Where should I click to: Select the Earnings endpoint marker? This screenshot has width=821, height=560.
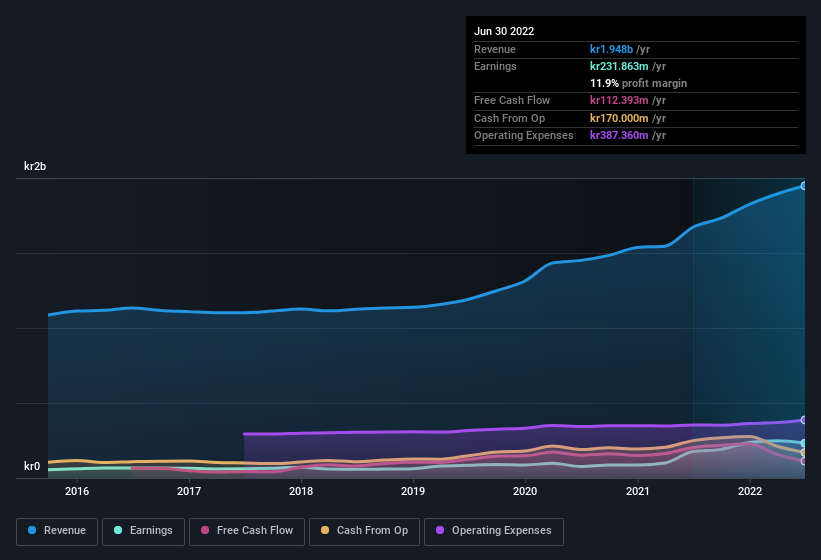(804, 443)
